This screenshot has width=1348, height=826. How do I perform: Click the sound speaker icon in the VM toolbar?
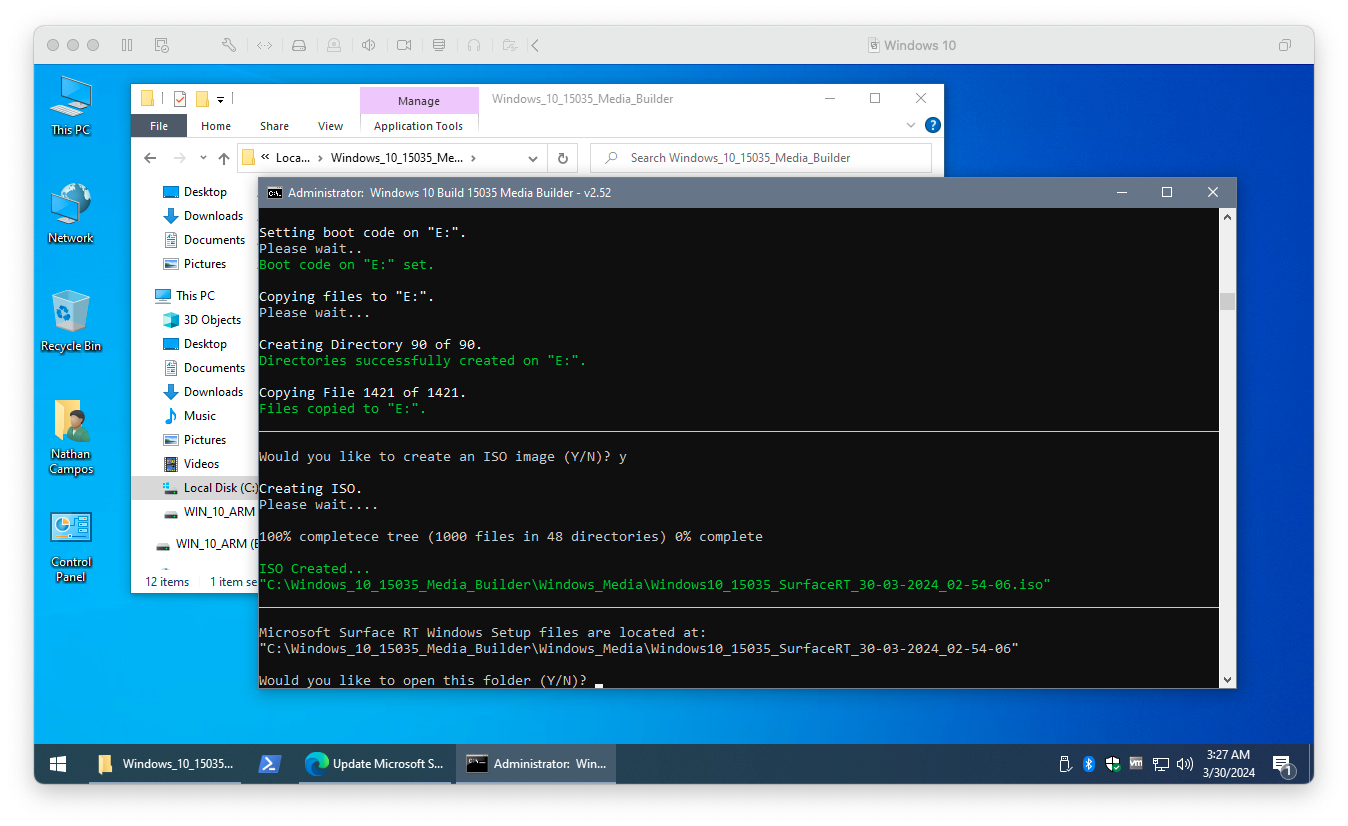pyautogui.click(x=369, y=45)
